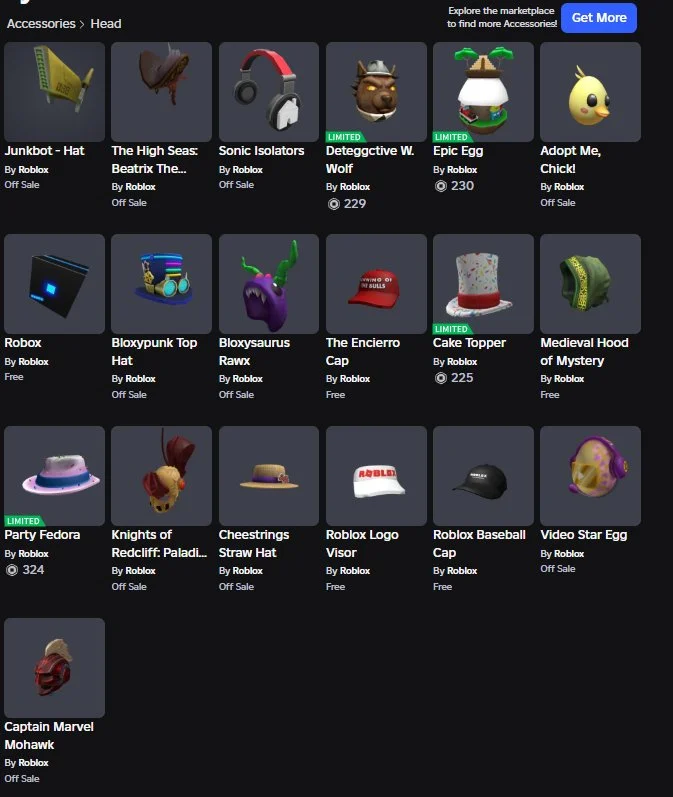The image size is (673, 797).
Task: Open the Deteggctive W. Wolf item picture
Action: tap(376, 92)
